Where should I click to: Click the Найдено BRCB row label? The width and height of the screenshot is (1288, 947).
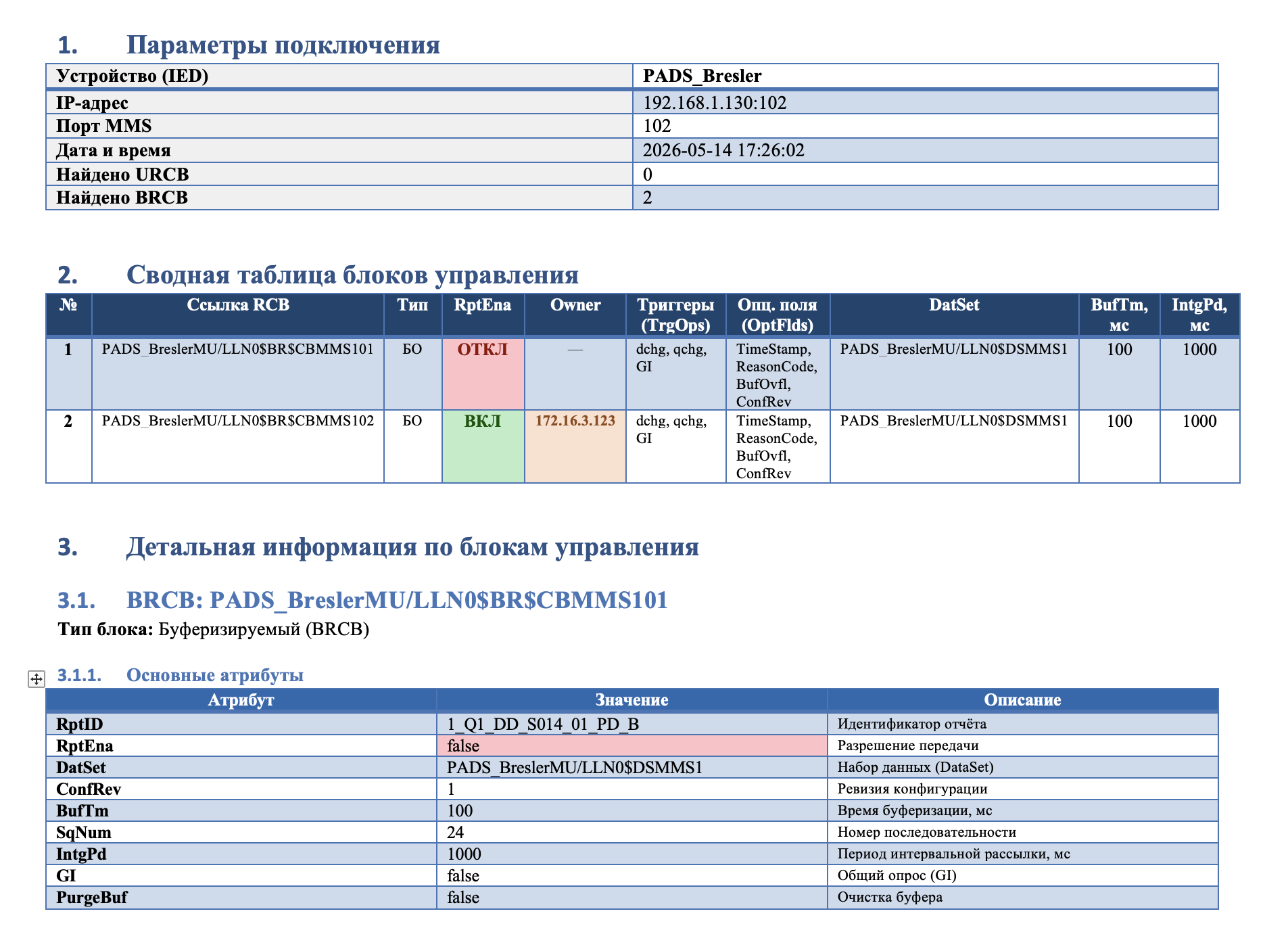[x=122, y=198]
